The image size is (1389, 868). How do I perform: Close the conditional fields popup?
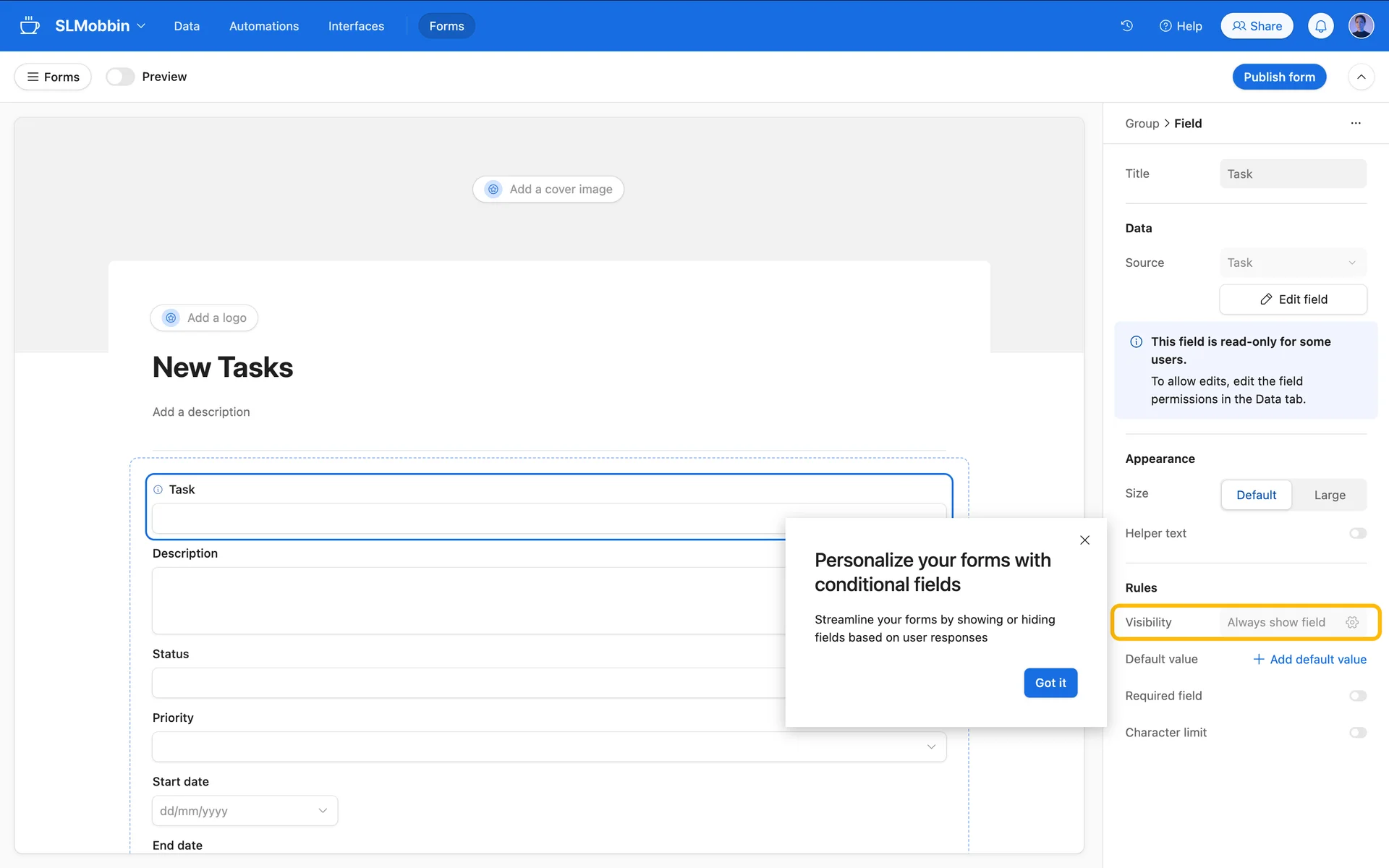(x=1084, y=540)
